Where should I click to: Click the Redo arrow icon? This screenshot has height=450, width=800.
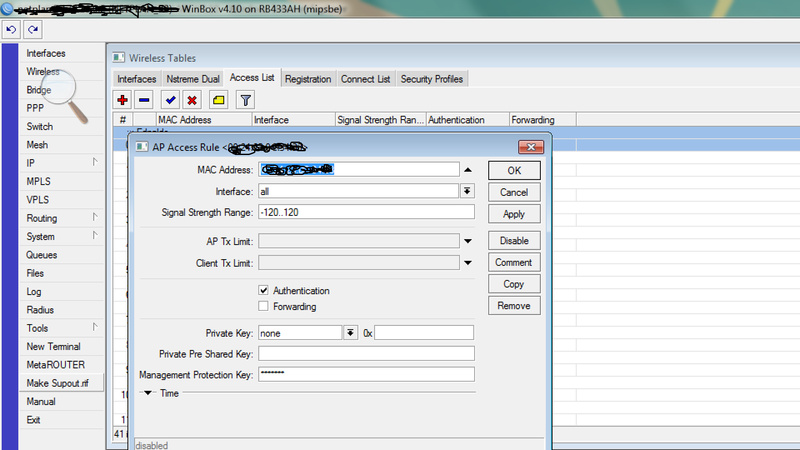point(33,30)
